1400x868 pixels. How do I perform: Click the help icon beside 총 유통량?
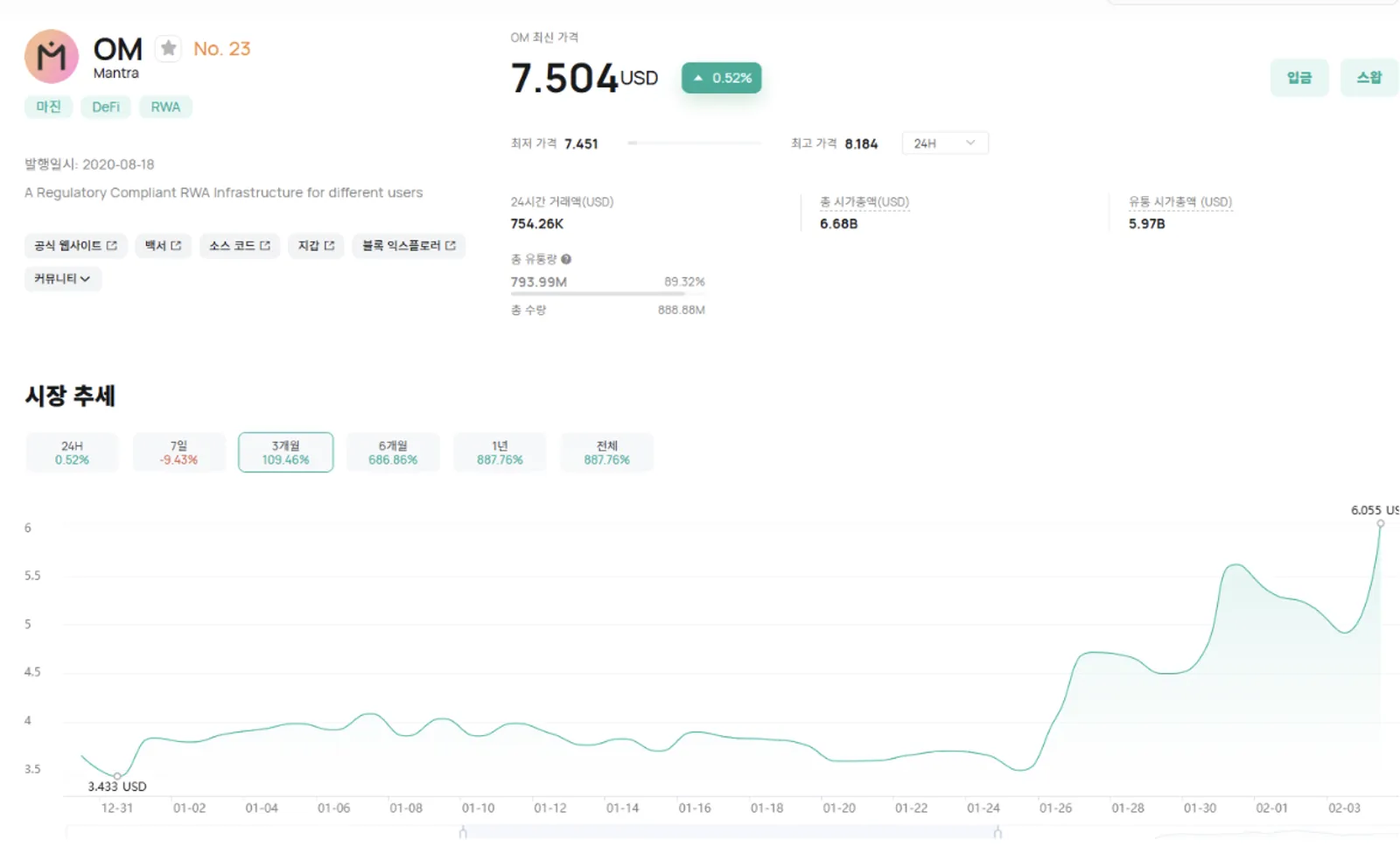(x=566, y=259)
